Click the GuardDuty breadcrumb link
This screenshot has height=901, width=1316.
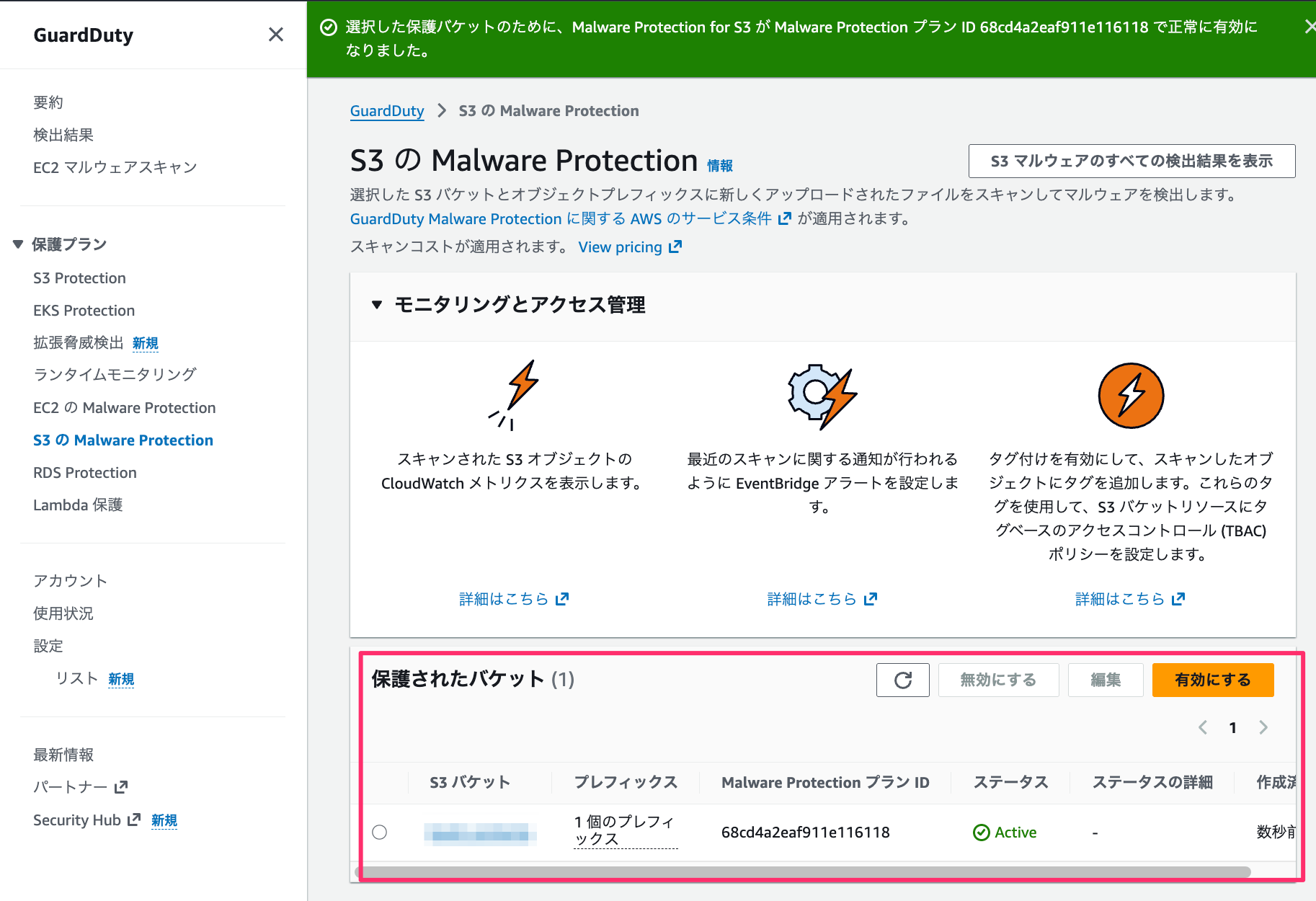coord(387,111)
